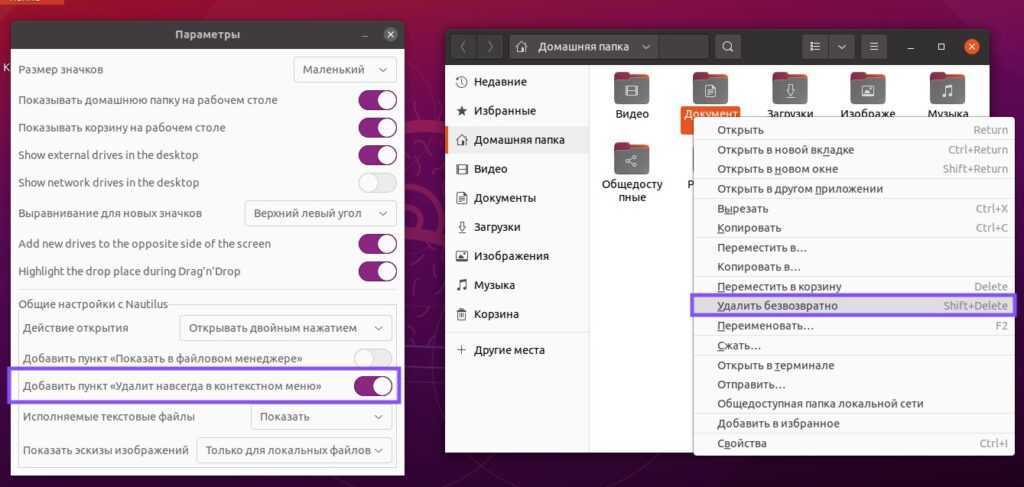
Task: Toggle «Удалит навсегда в контекстном меню» switch
Action: [x=373, y=386]
